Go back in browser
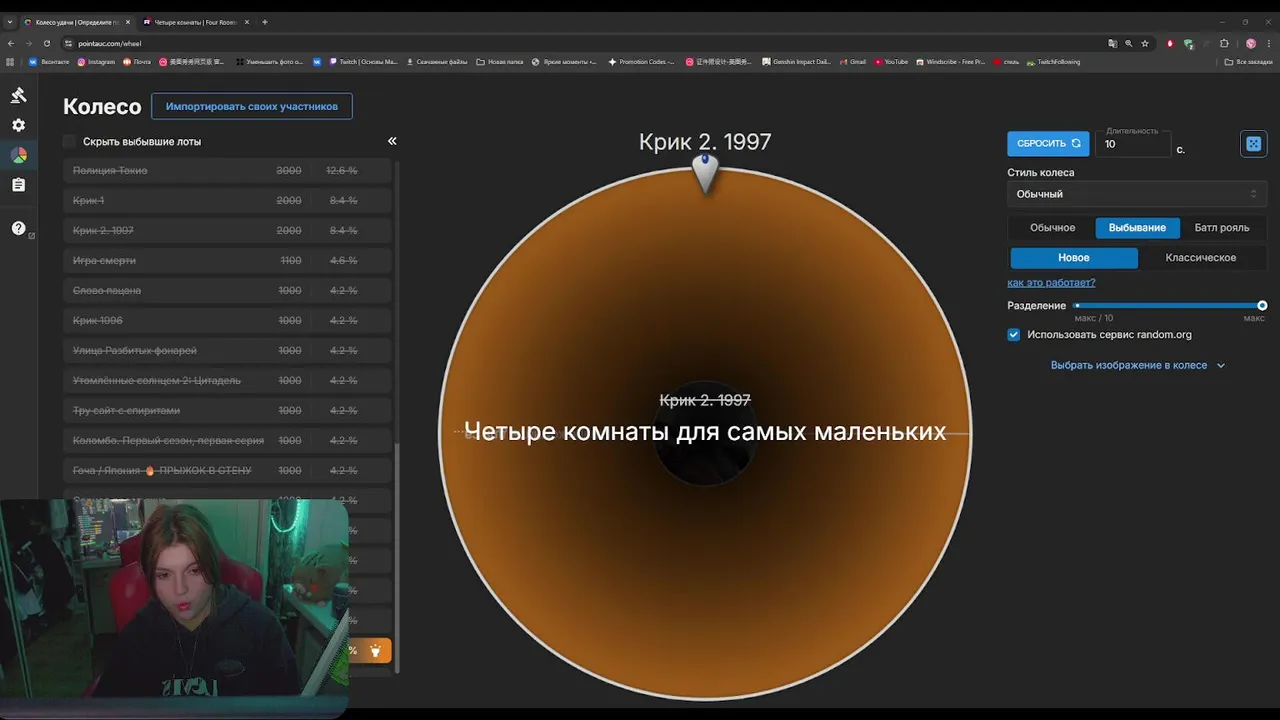 coord(11,43)
